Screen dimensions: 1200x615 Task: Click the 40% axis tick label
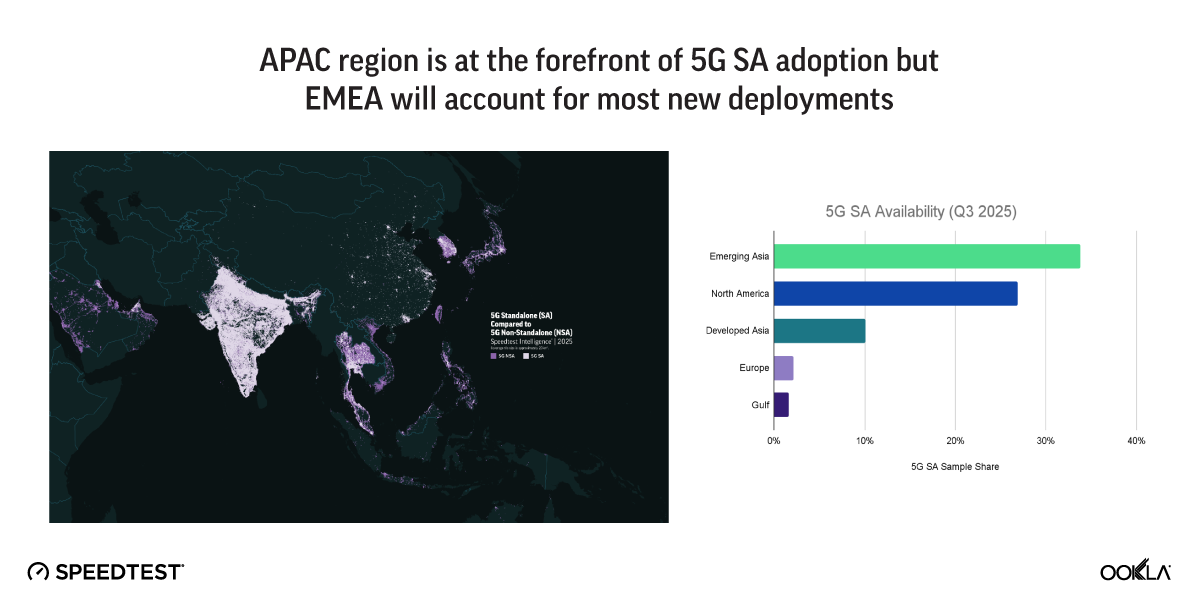(1136, 441)
